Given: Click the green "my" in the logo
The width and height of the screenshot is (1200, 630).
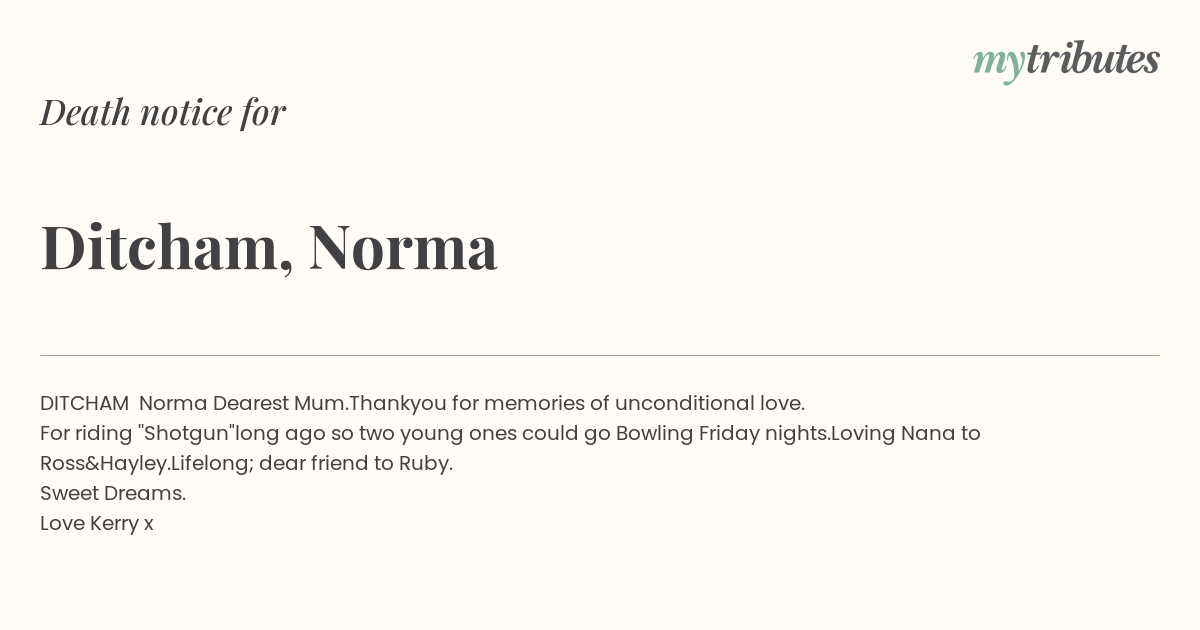Looking at the screenshot, I should (999, 65).
